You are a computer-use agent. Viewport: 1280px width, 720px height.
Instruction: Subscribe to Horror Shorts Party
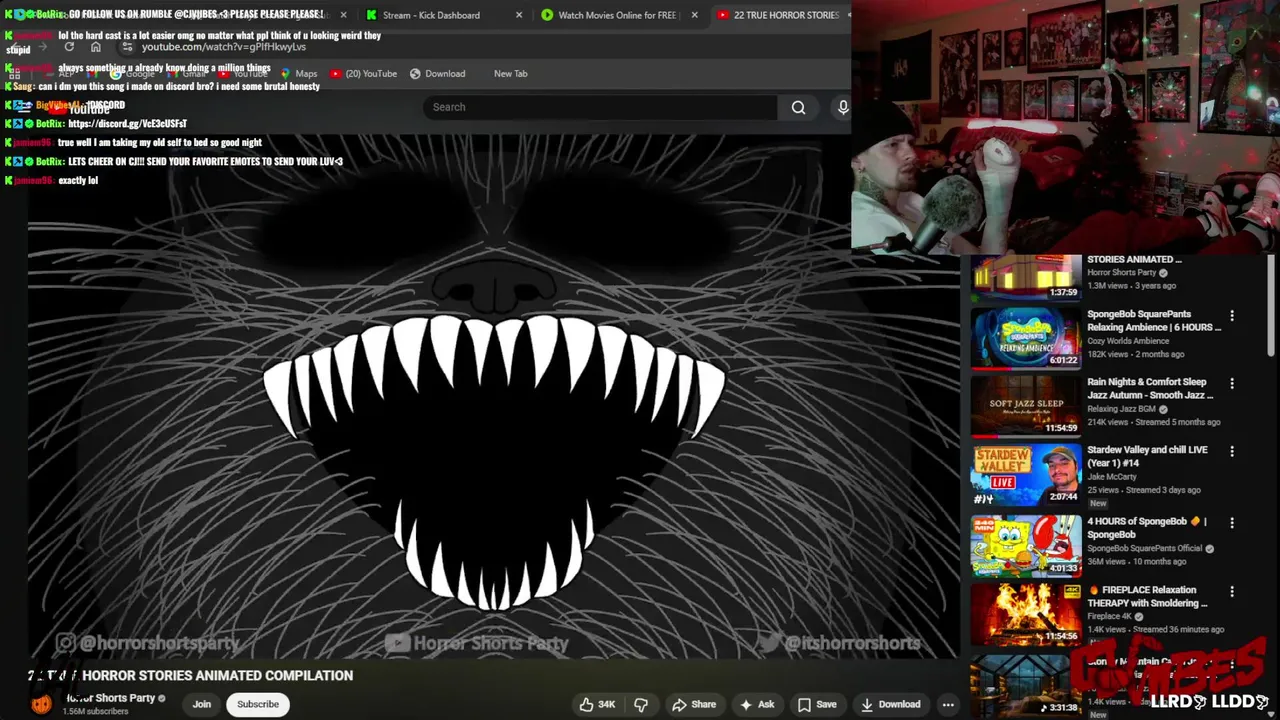pyautogui.click(x=258, y=704)
